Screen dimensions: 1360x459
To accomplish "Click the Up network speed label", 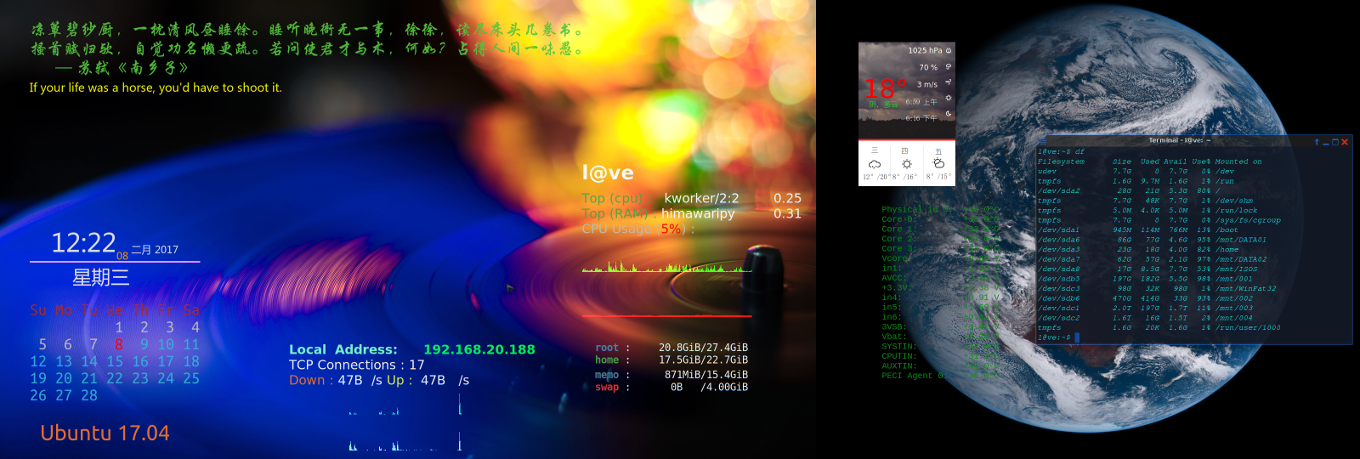I will [398, 380].
